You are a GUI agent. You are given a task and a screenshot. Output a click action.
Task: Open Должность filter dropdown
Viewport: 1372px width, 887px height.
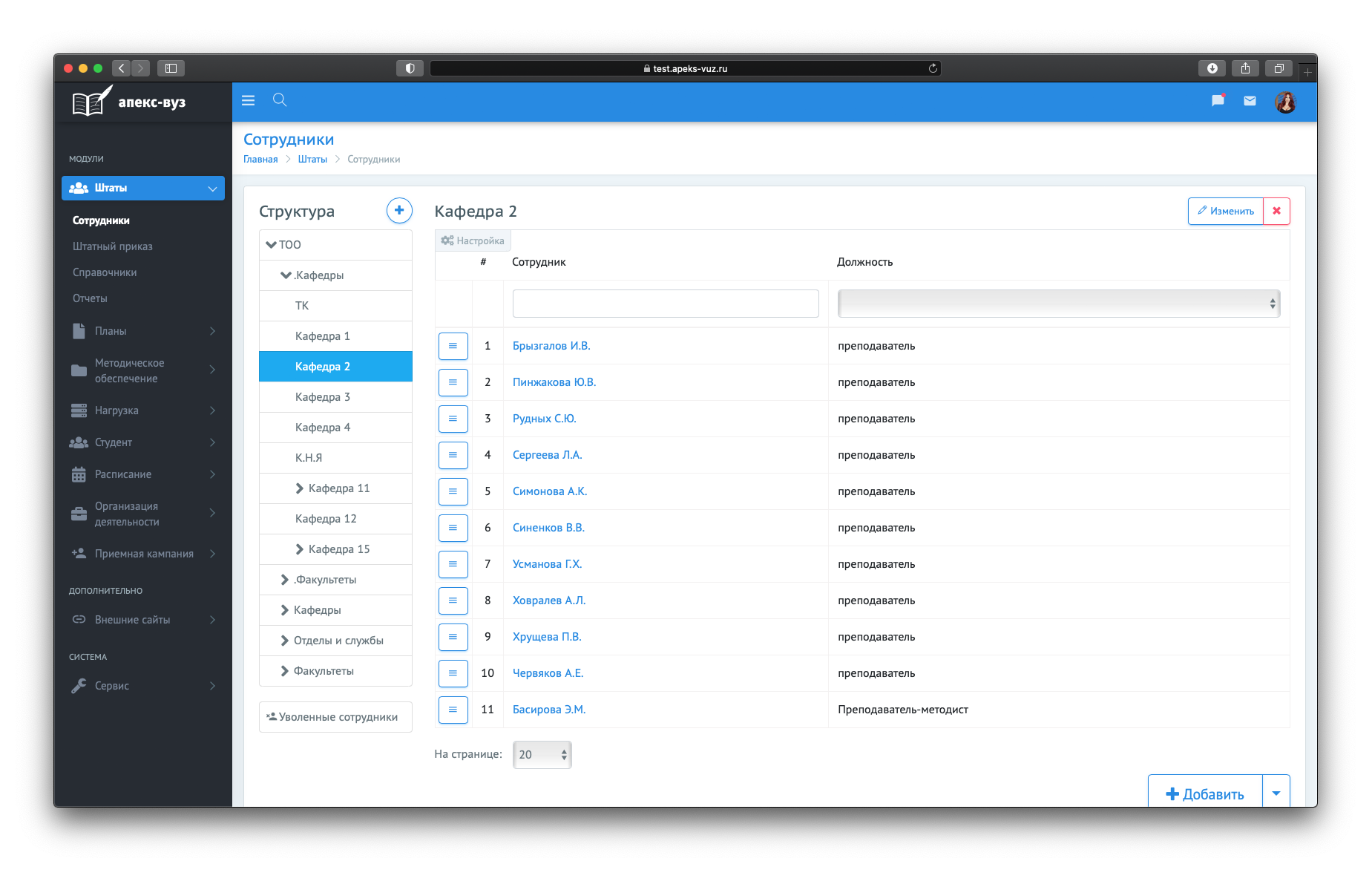1059,304
